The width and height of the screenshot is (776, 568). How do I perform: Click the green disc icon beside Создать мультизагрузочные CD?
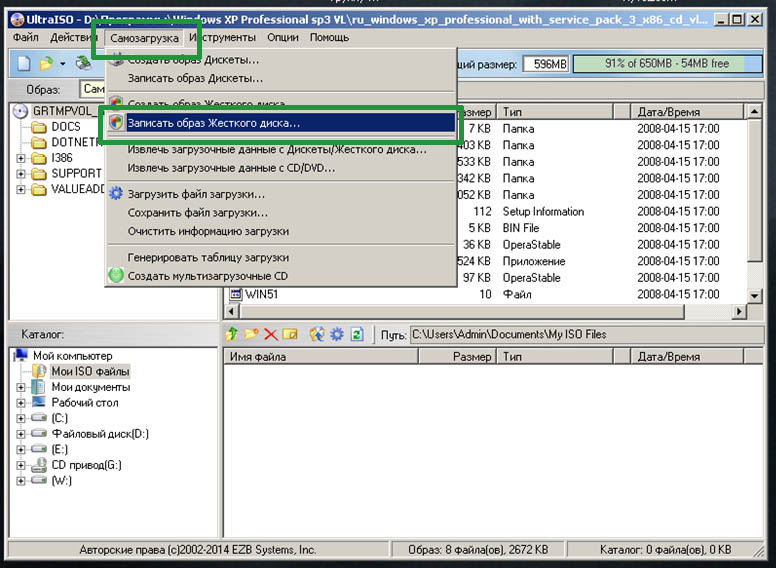click(116, 275)
